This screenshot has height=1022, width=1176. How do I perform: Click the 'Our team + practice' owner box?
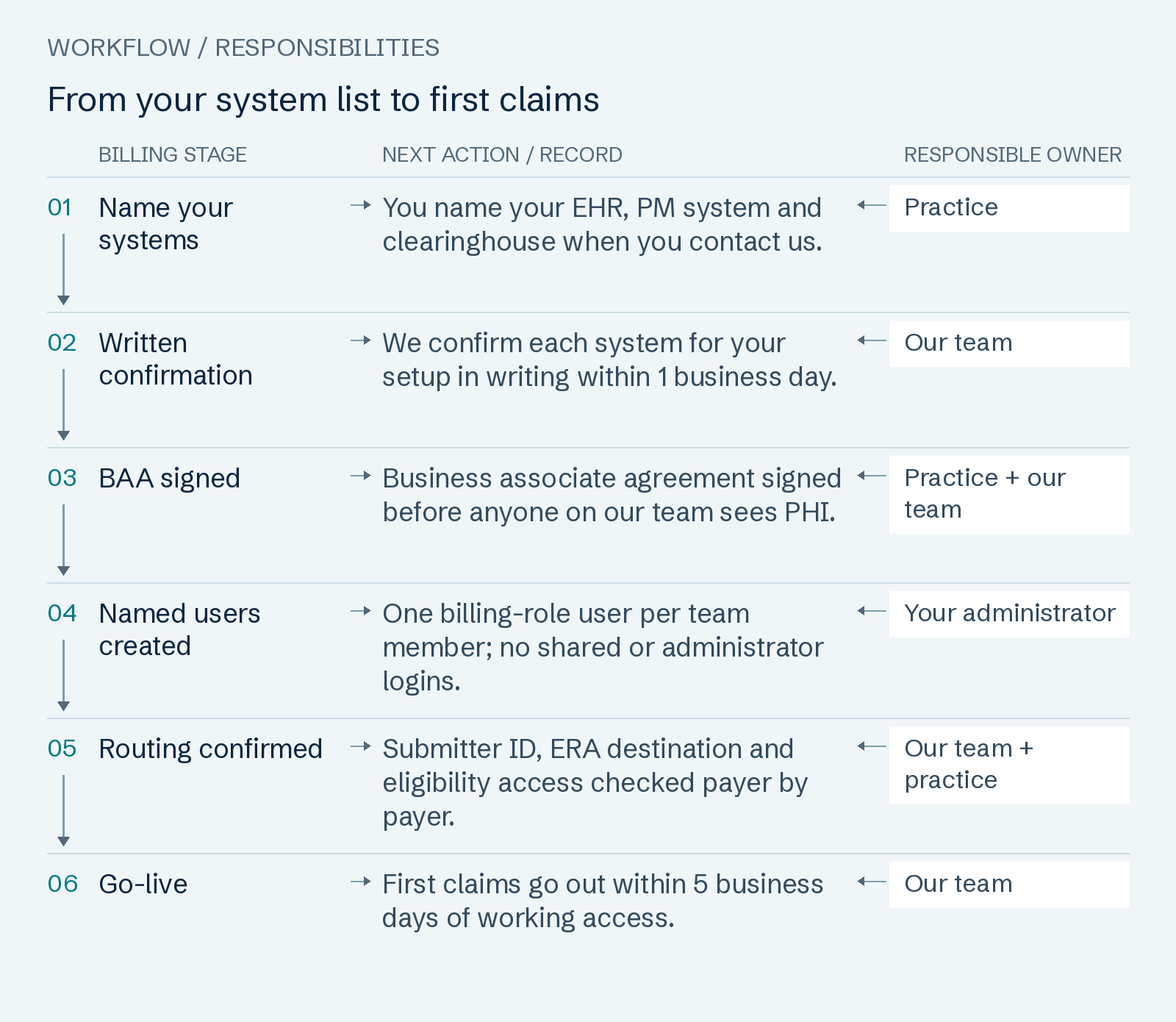[x=1009, y=765]
